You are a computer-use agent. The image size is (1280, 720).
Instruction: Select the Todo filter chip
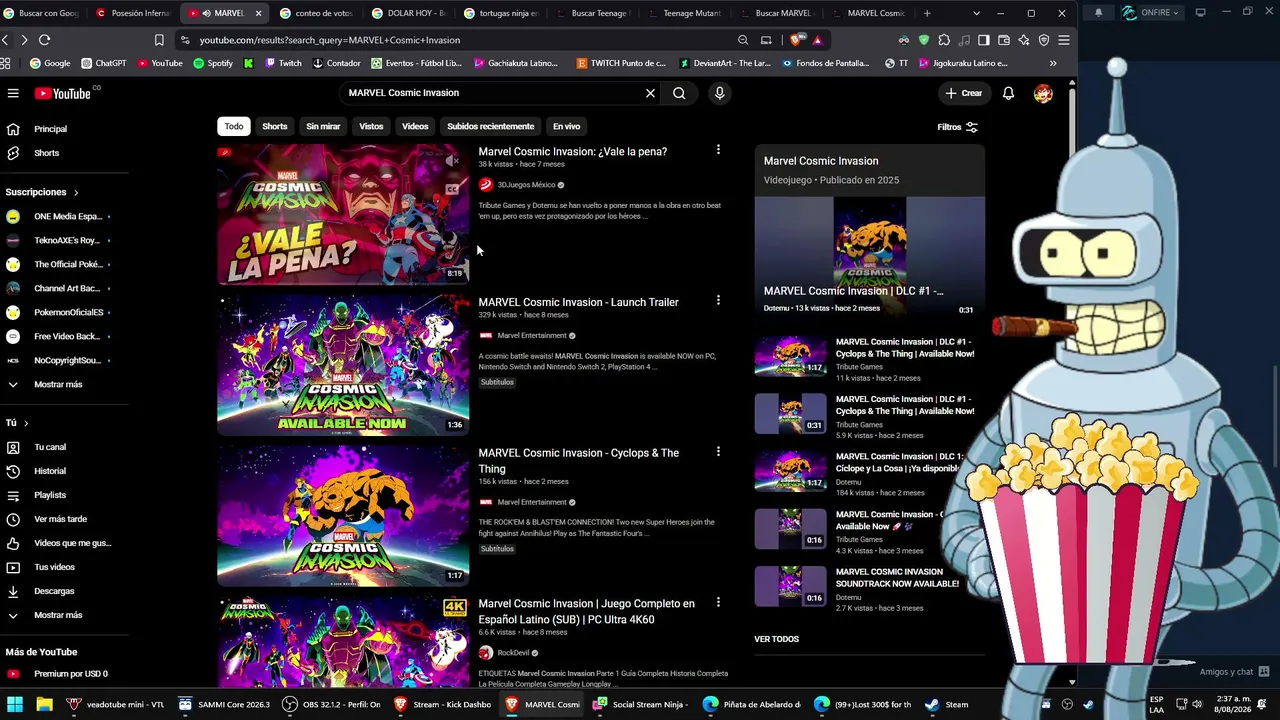click(x=234, y=127)
